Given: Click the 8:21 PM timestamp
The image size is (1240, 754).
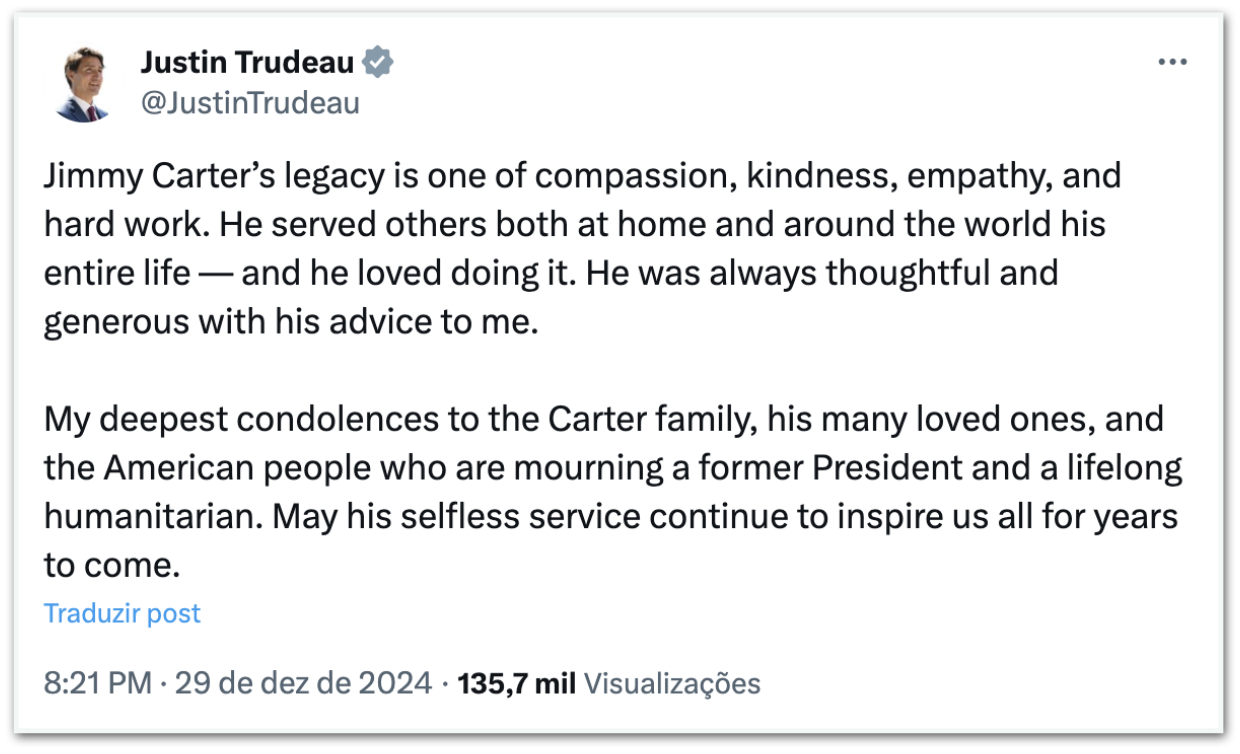Looking at the screenshot, I should click(x=97, y=684).
